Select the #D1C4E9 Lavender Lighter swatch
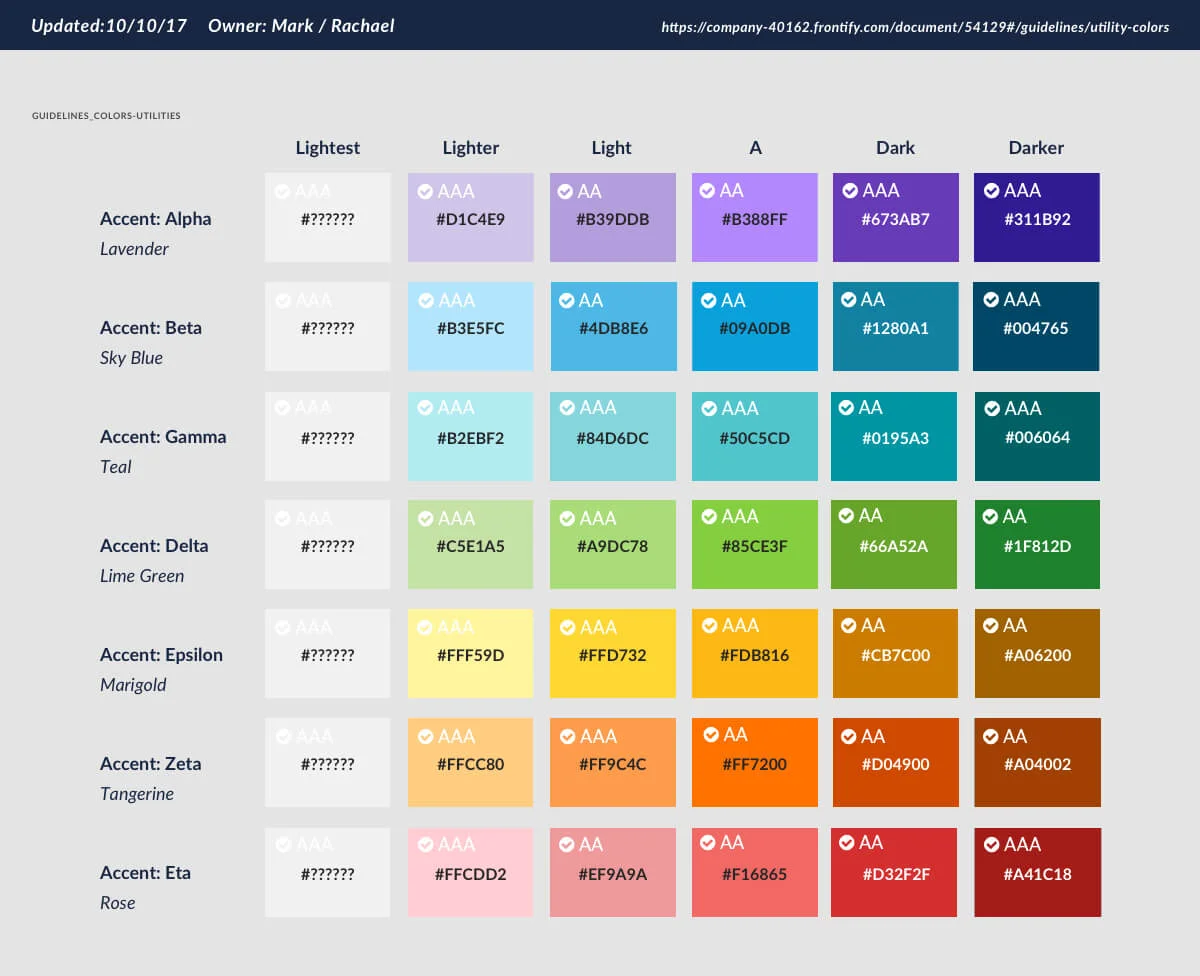1200x976 pixels. pos(470,217)
